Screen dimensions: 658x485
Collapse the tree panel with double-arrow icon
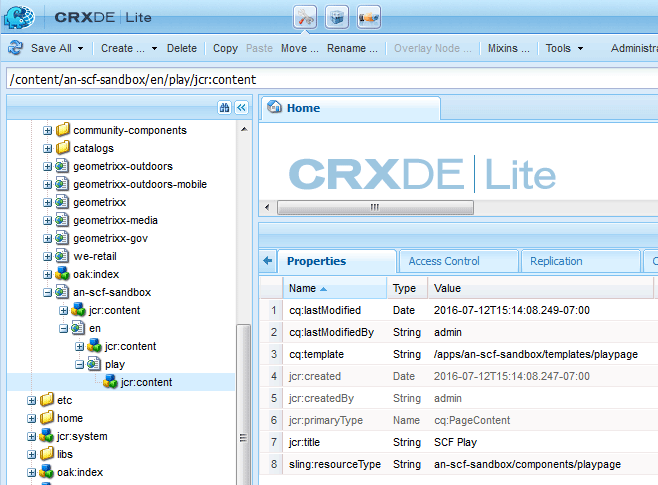(241, 108)
